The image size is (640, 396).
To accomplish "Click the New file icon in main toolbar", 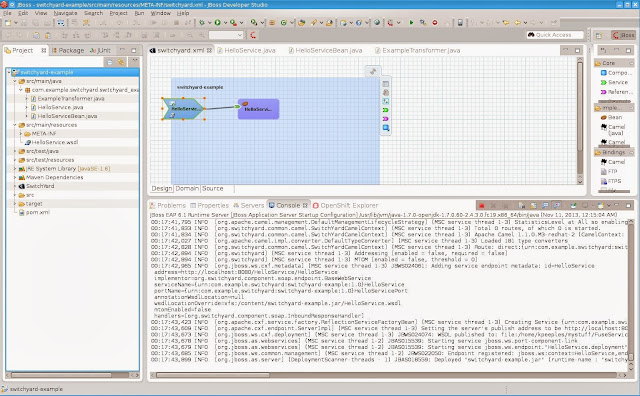I will pyautogui.click(x=8, y=23).
